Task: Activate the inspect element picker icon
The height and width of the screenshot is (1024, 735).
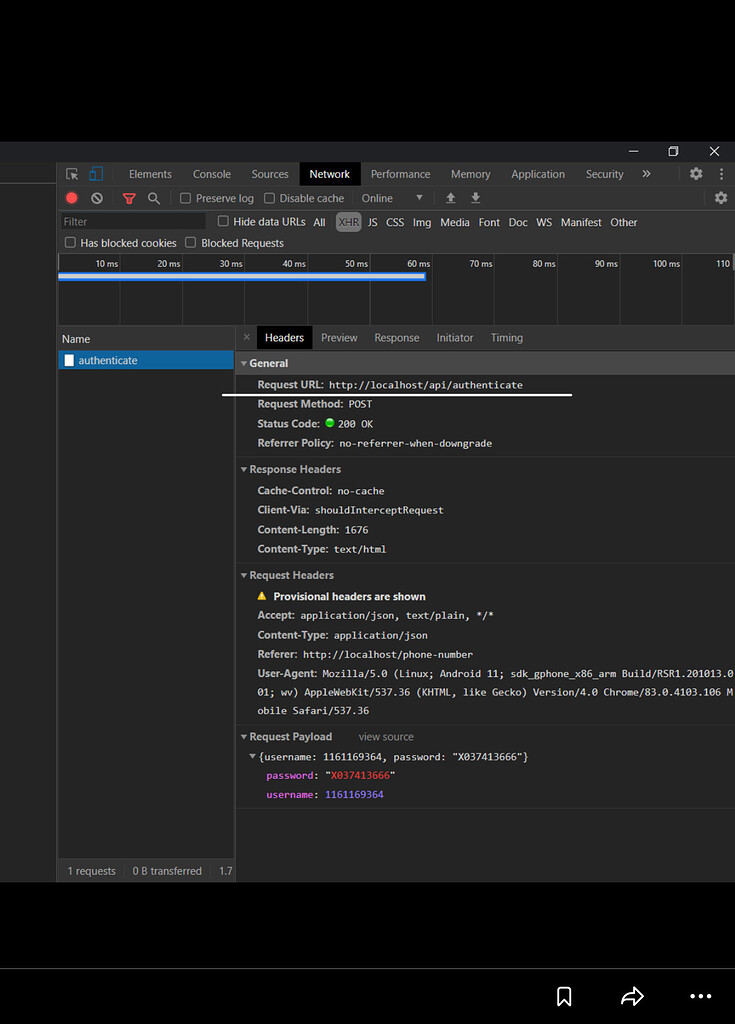Action: point(72,174)
